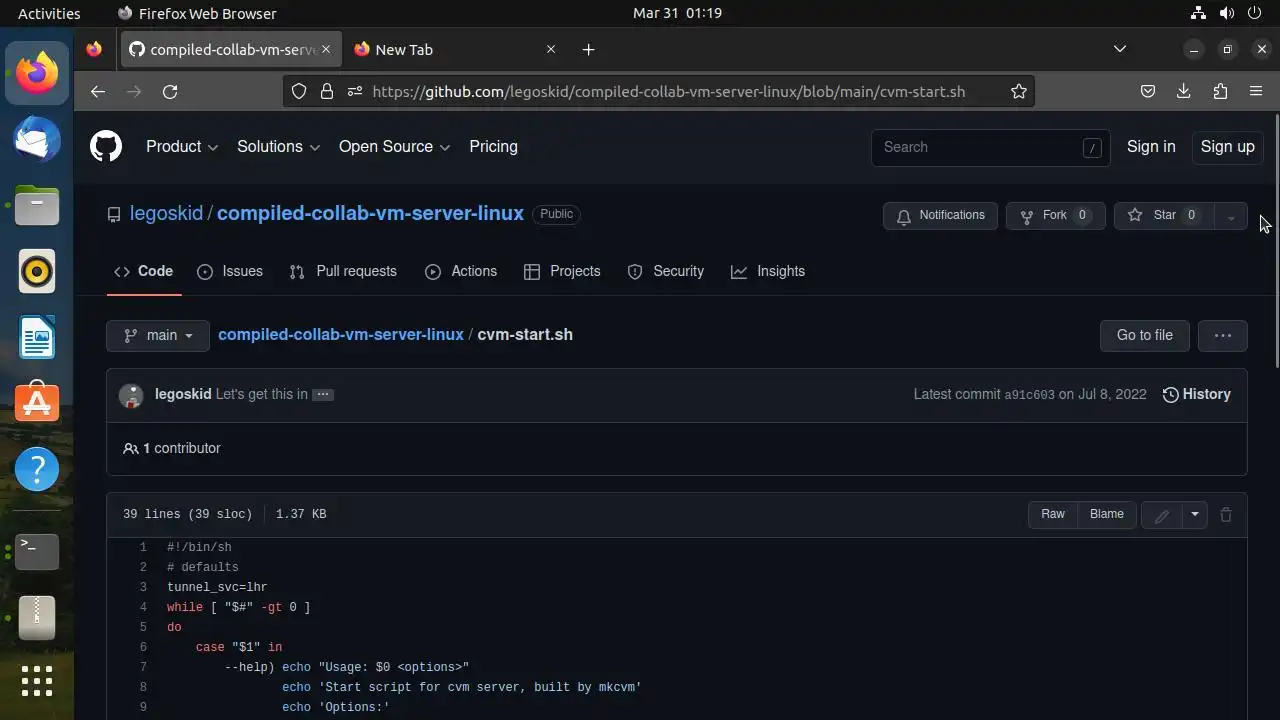Reload the page with the refresh icon

(170, 91)
